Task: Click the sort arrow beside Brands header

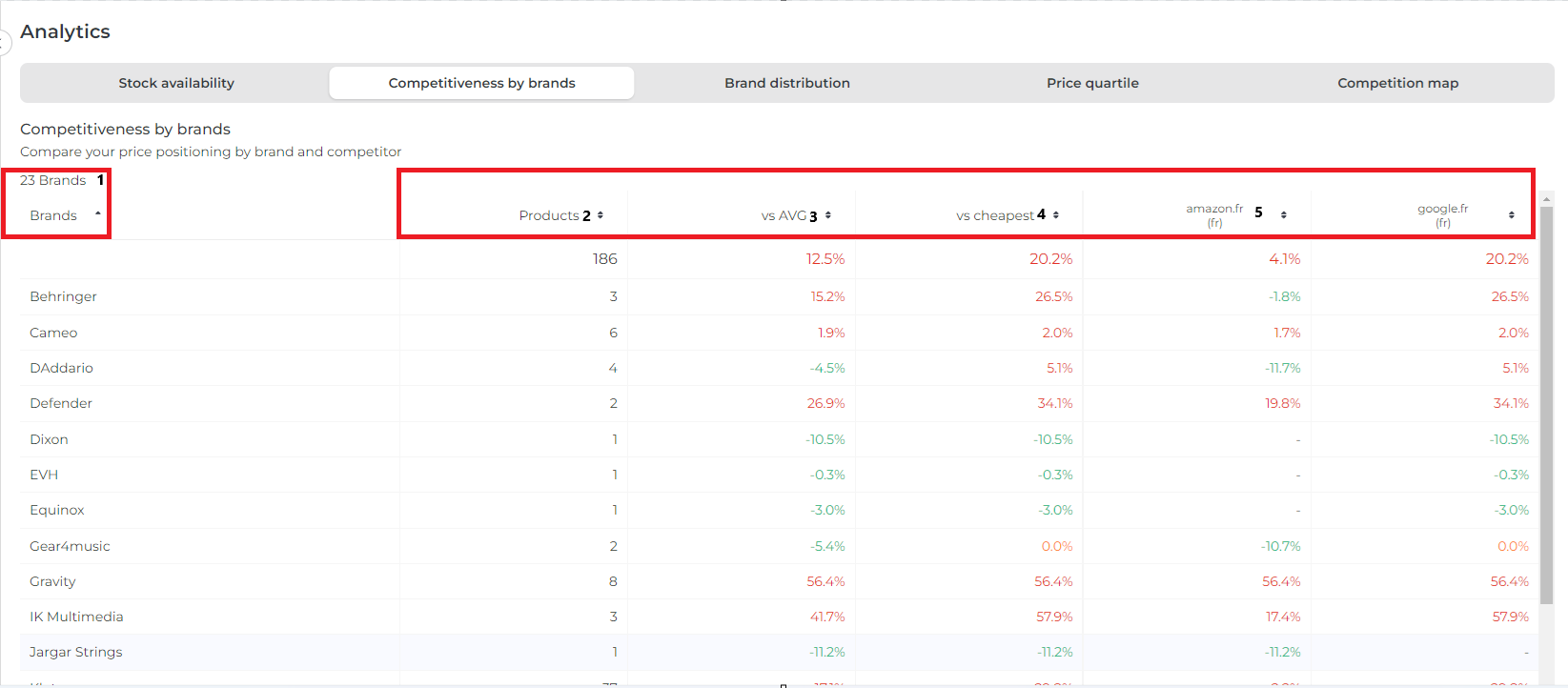Action: pos(97,214)
